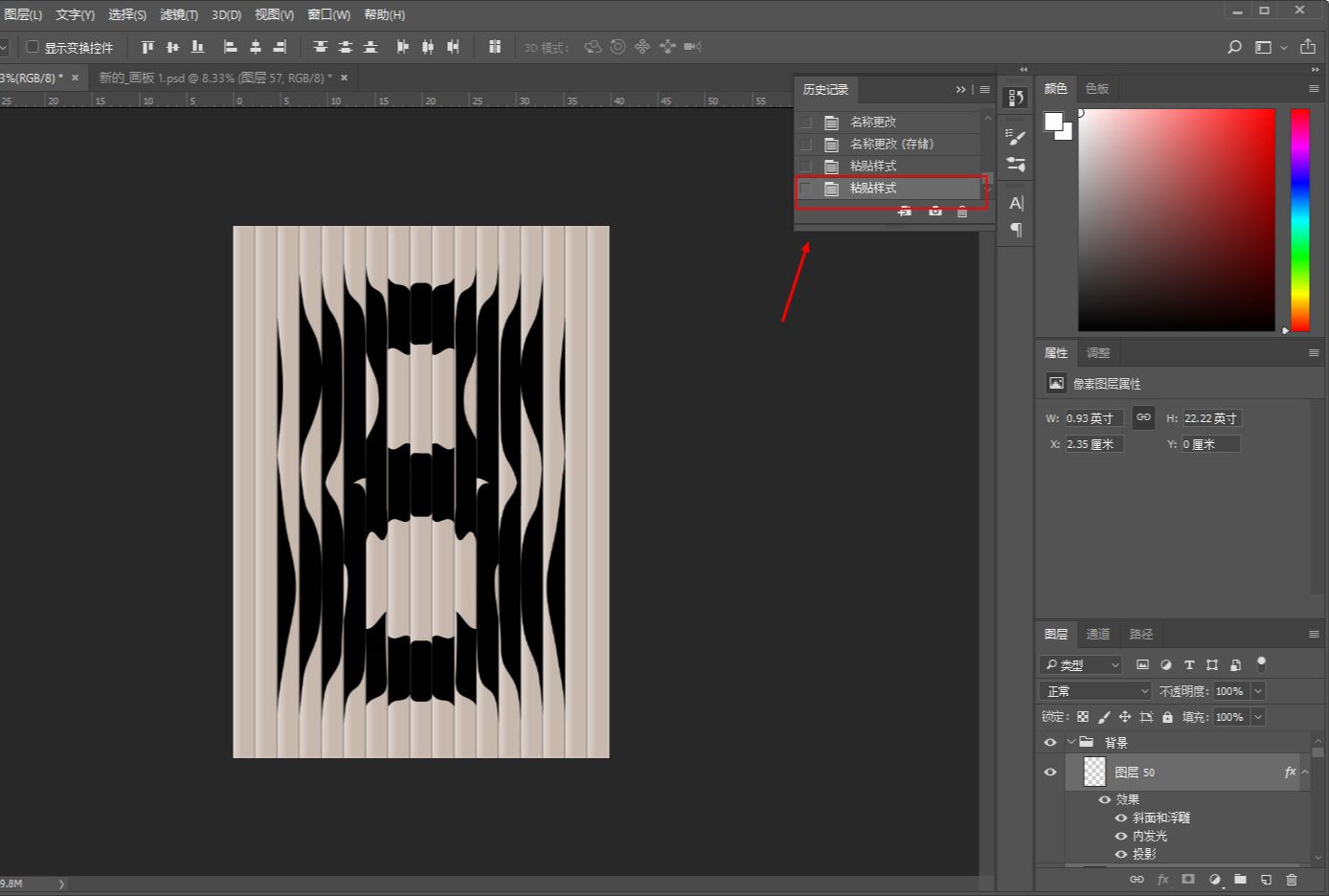Click the align right edges icon
This screenshot has height=896, width=1329.
tap(280, 47)
